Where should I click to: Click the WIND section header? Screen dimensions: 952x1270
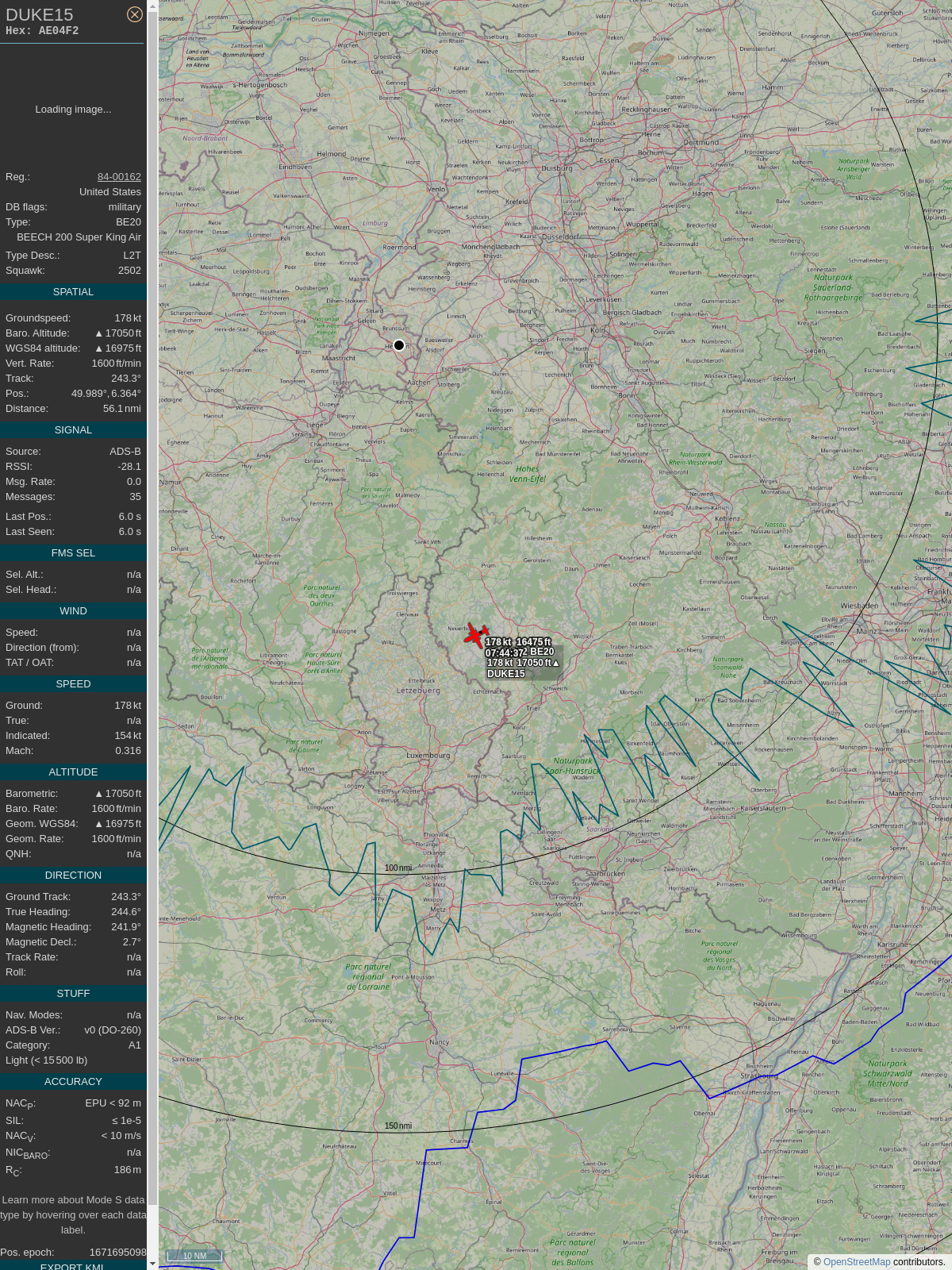(73, 611)
